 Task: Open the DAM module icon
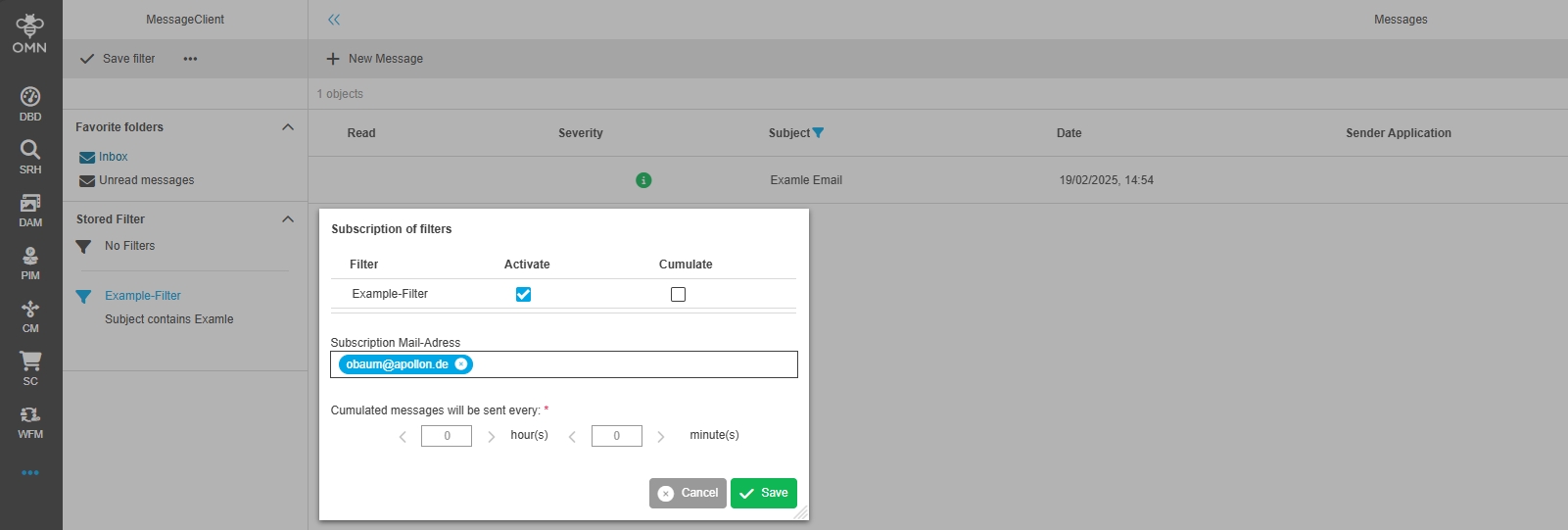coord(30,208)
